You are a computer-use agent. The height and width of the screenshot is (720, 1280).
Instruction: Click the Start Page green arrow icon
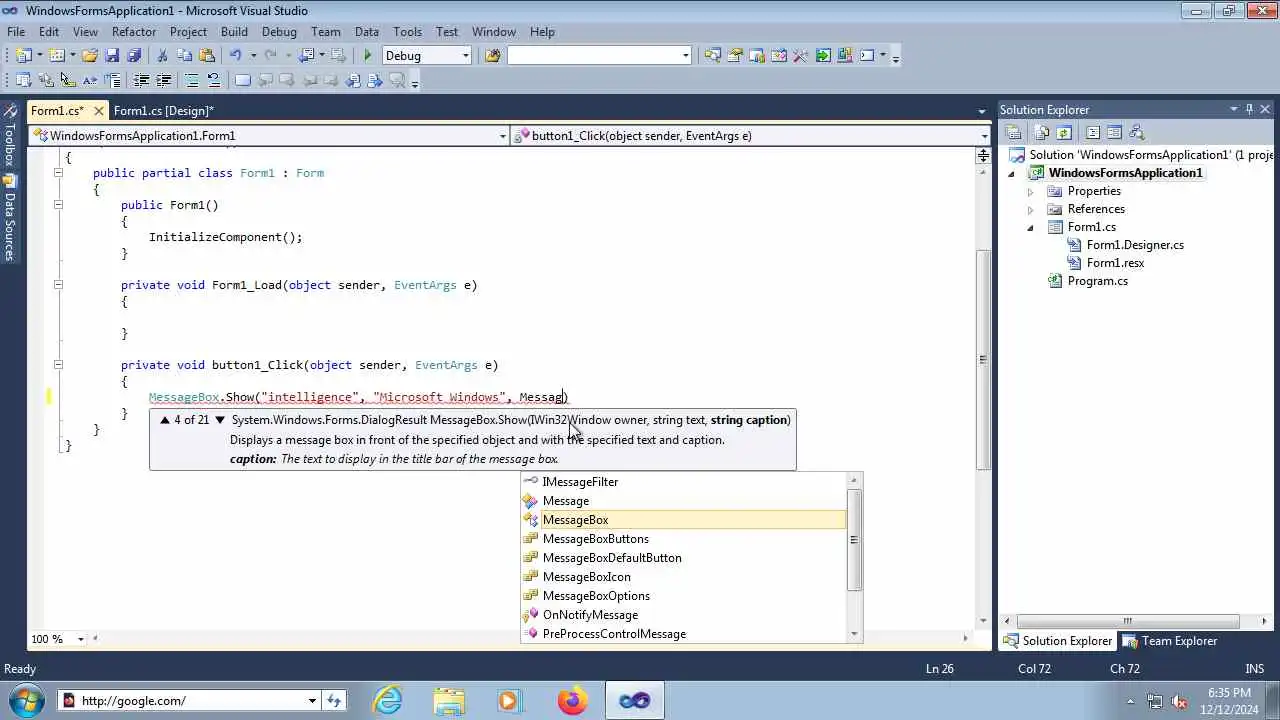point(823,56)
